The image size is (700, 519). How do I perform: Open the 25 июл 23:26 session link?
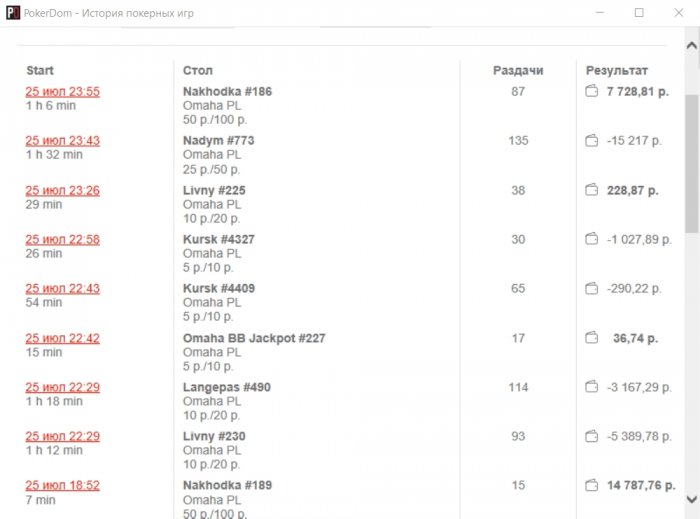[62, 191]
